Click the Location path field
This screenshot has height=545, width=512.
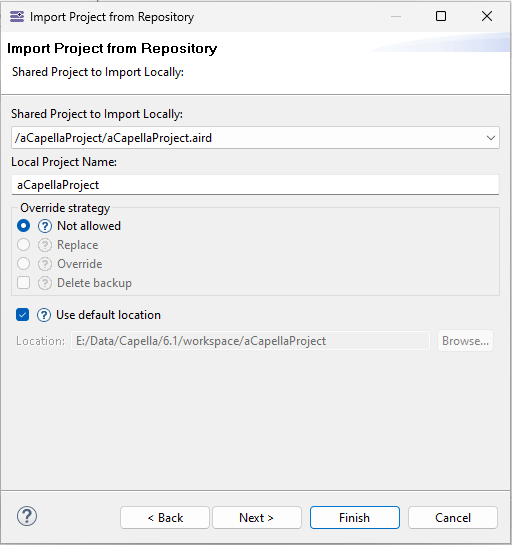point(250,341)
